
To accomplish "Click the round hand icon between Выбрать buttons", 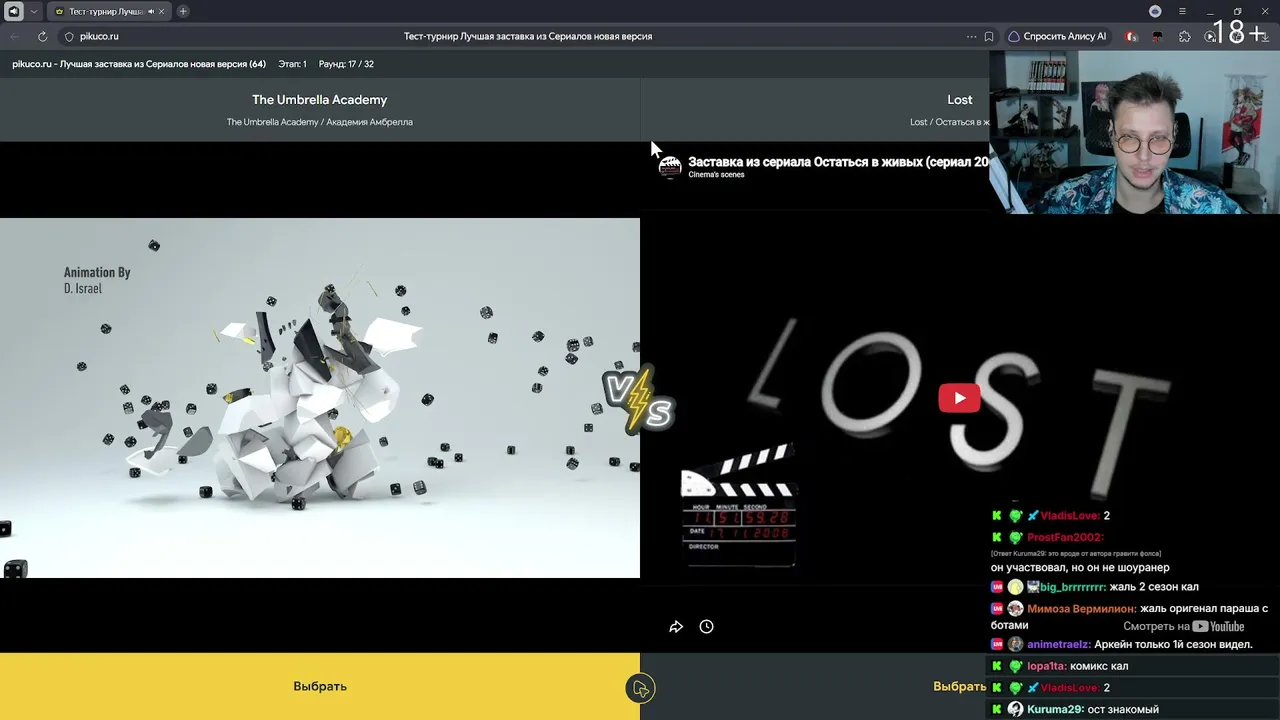I will click(x=640, y=688).
